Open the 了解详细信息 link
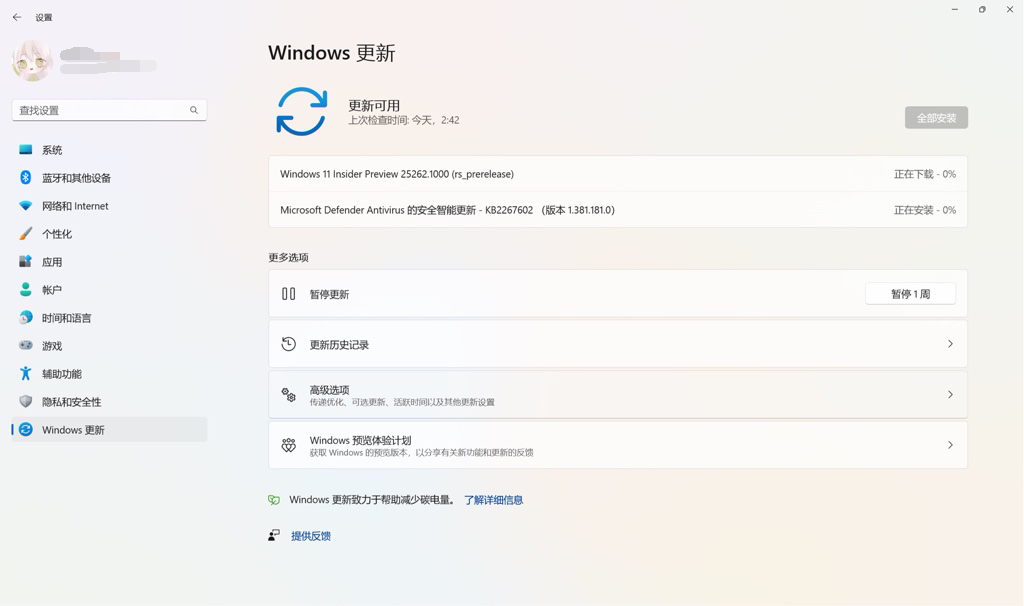Screen dimensions: 1024x606 pos(494,500)
